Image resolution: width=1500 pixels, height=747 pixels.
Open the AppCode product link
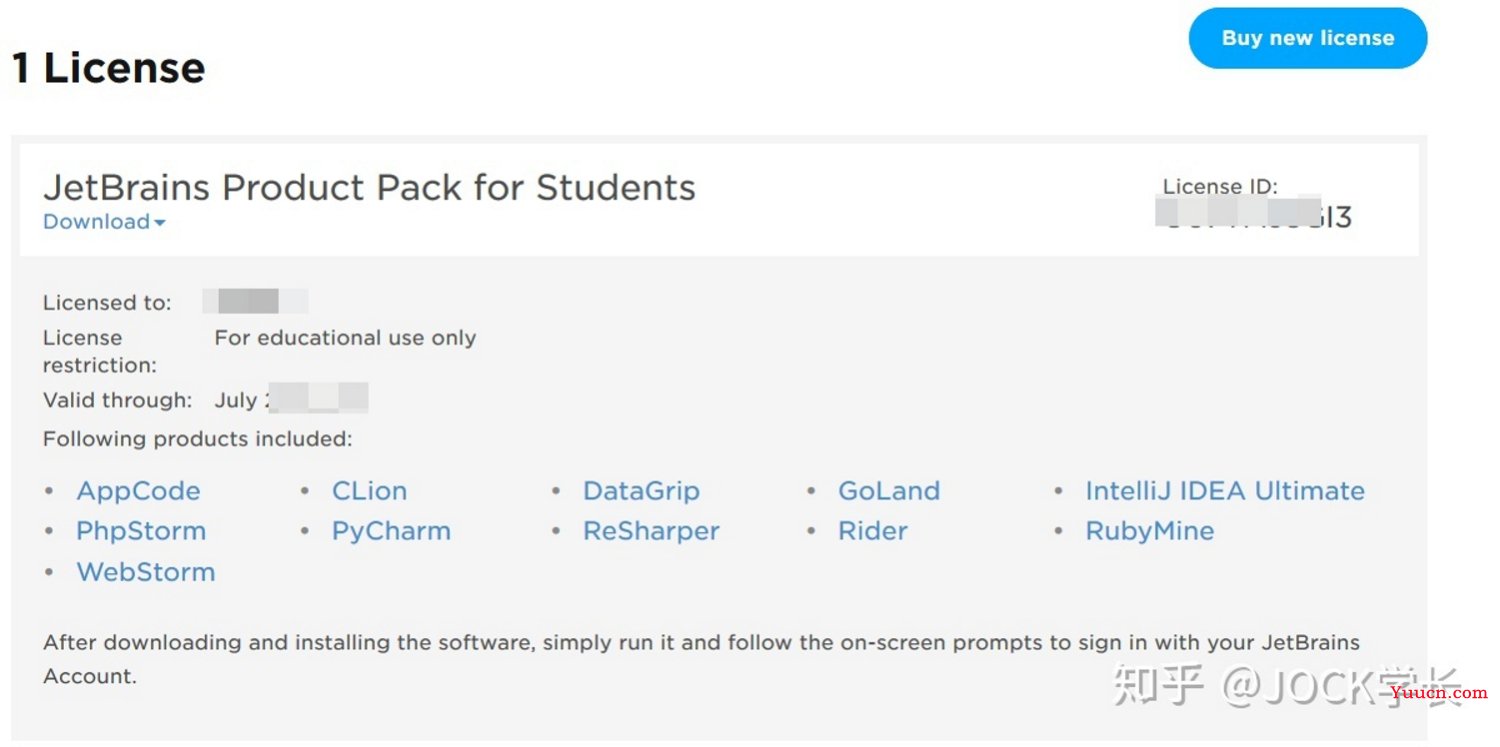(x=138, y=491)
